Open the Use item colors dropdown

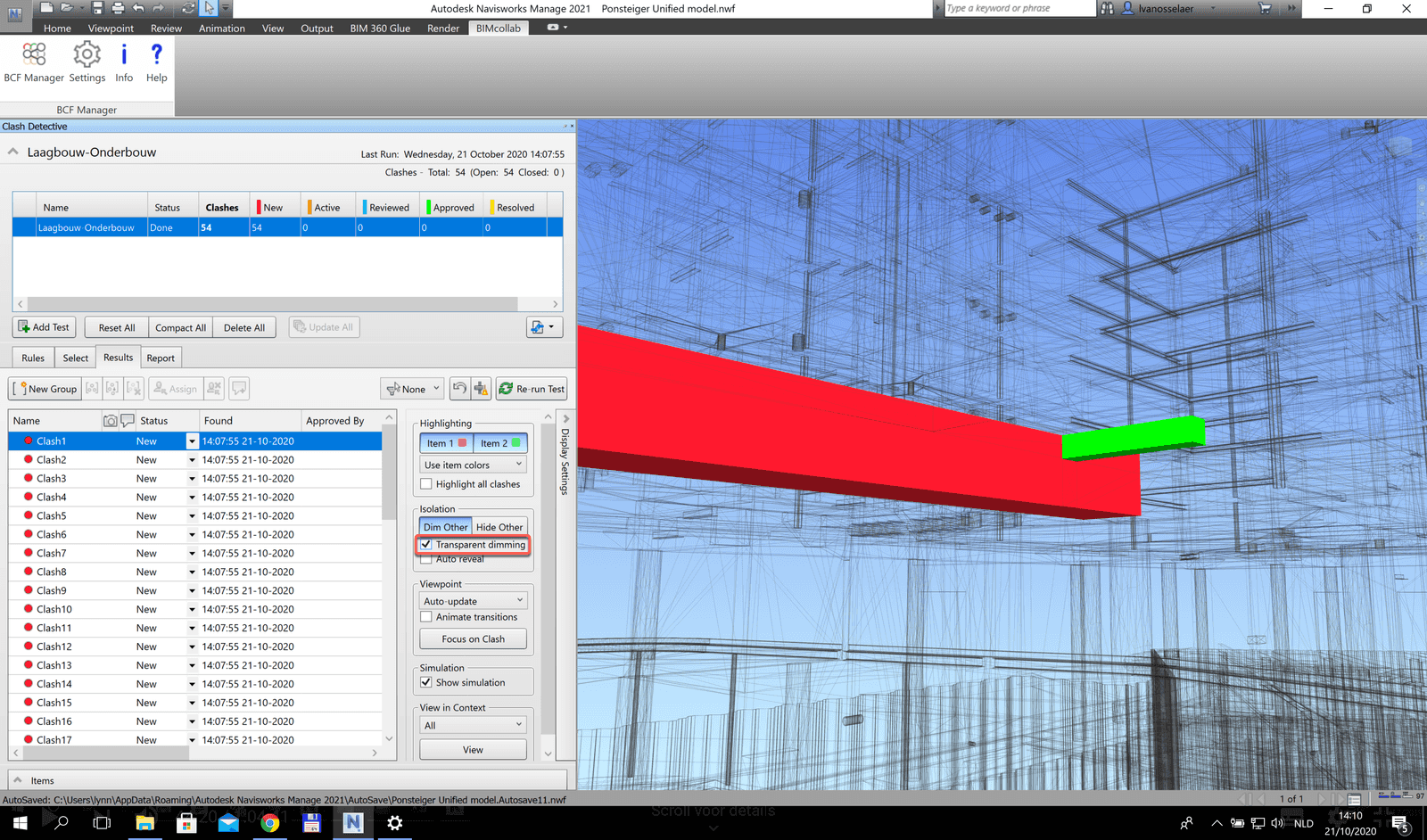pyautogui.click(x=473, y=464)
